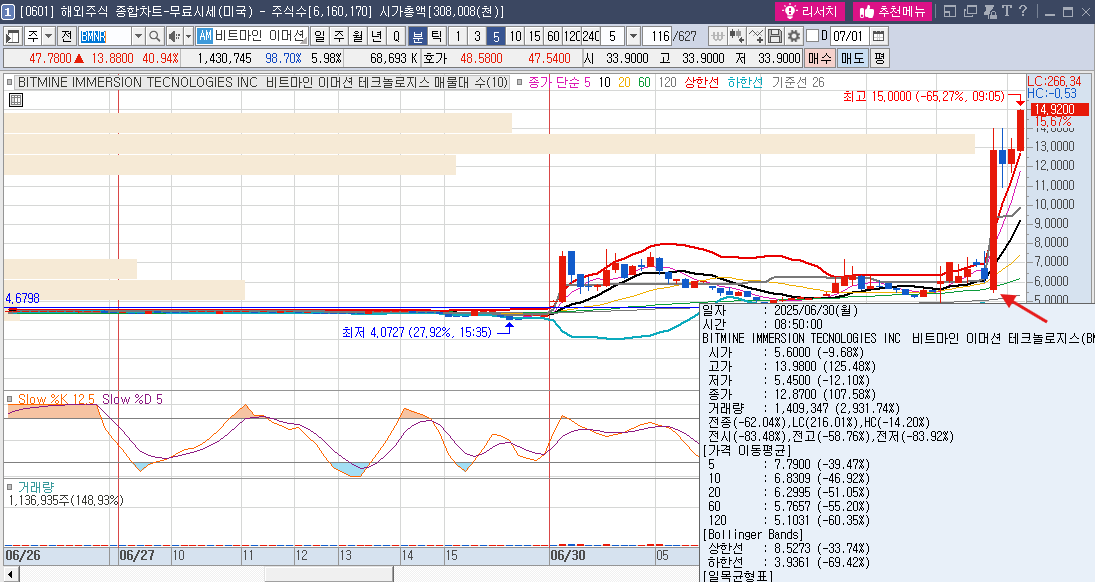Click the add indicator line icon
The image size is (1095, 582).
click(756, 36)
